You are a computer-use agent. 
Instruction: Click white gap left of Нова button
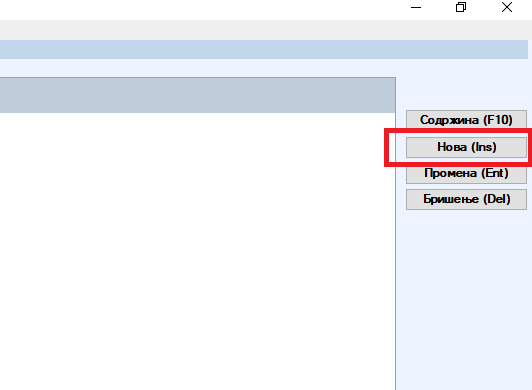pyautogui.click(x=397, y=147)
